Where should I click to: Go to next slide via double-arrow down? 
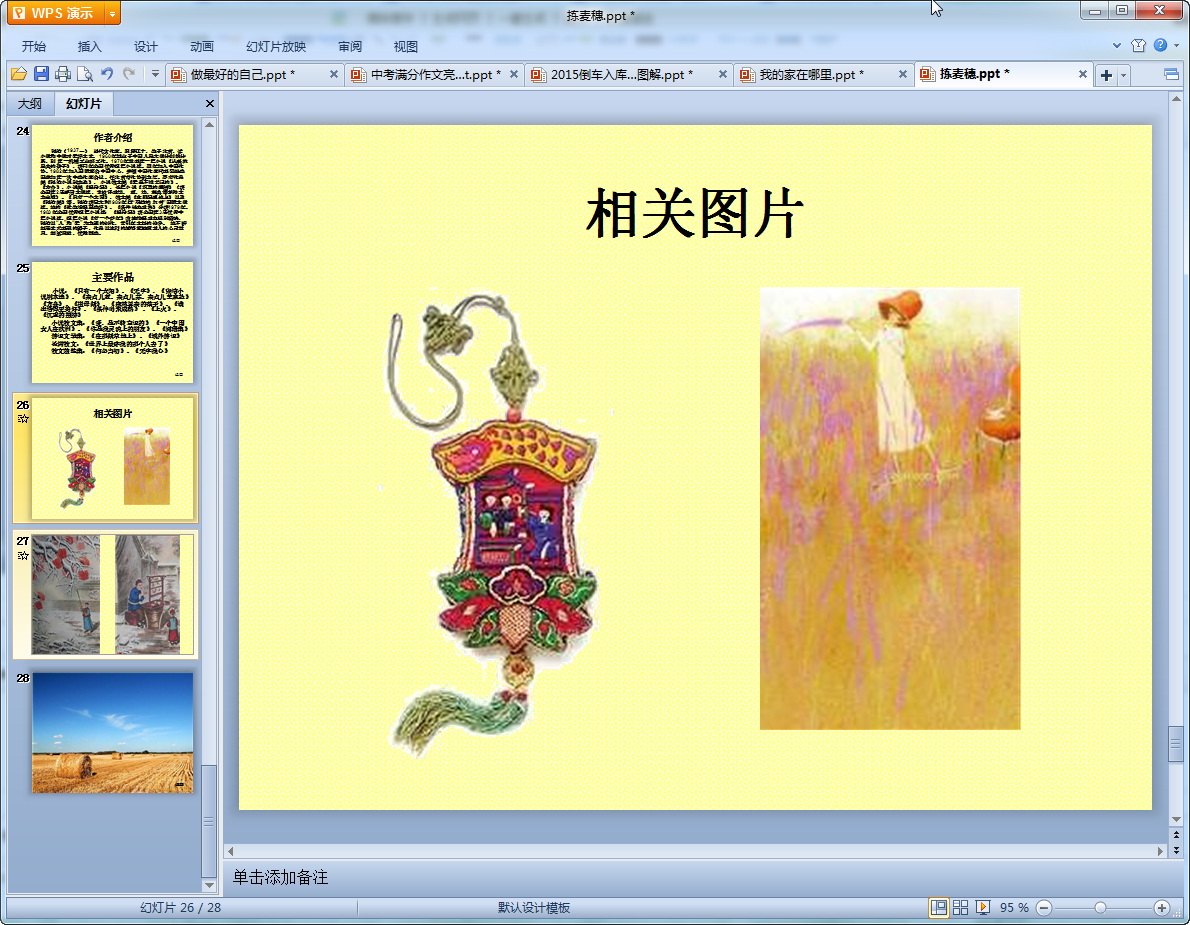point(1176,850)
